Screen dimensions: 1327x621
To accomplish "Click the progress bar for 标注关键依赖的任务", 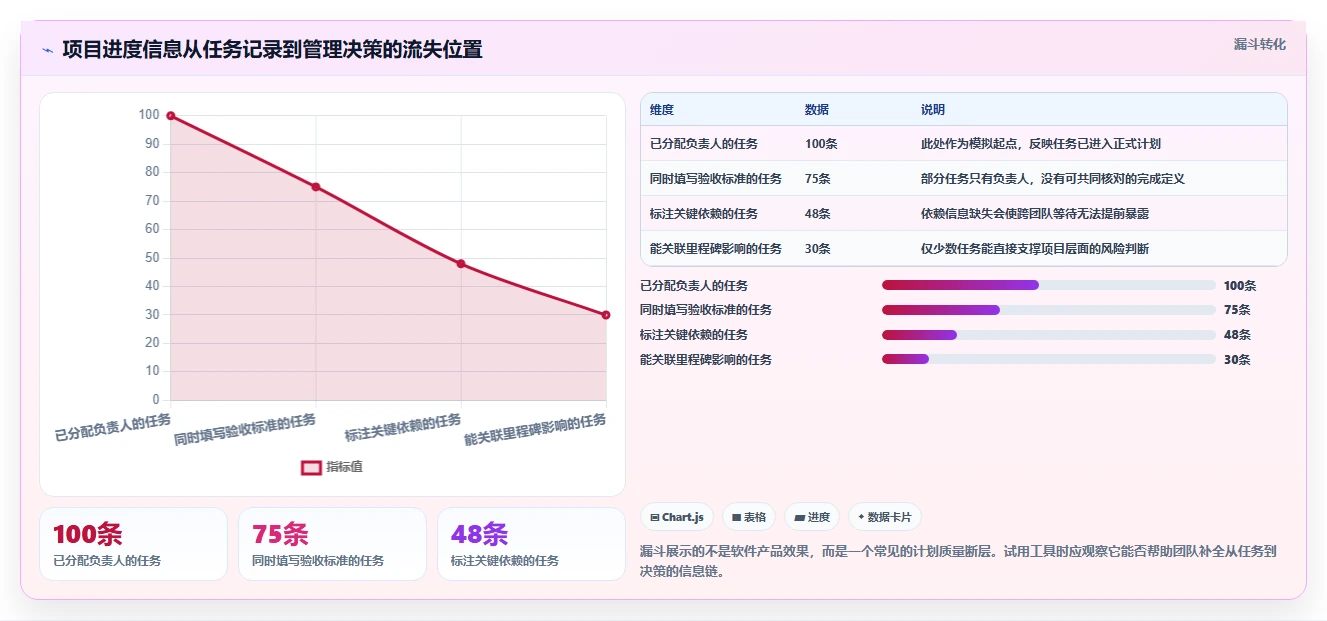I will pyautogui.click(x=1049, y=335).
